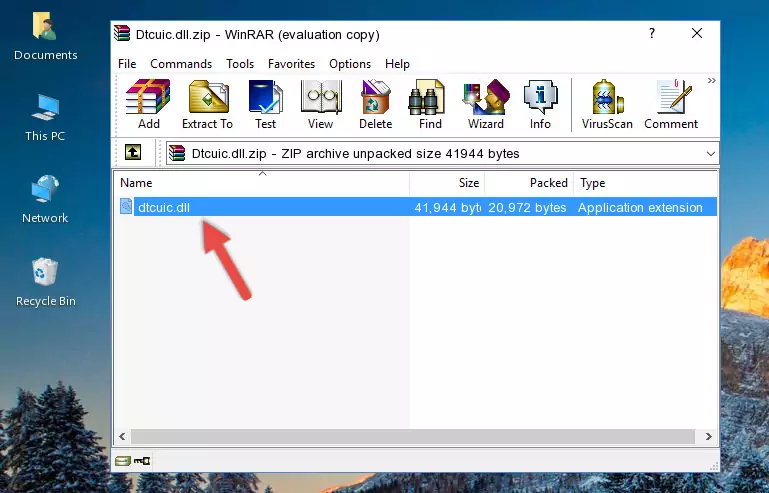Click the password key icon in status bar
This screenshot has height=493, width=769.
point(142,461)
